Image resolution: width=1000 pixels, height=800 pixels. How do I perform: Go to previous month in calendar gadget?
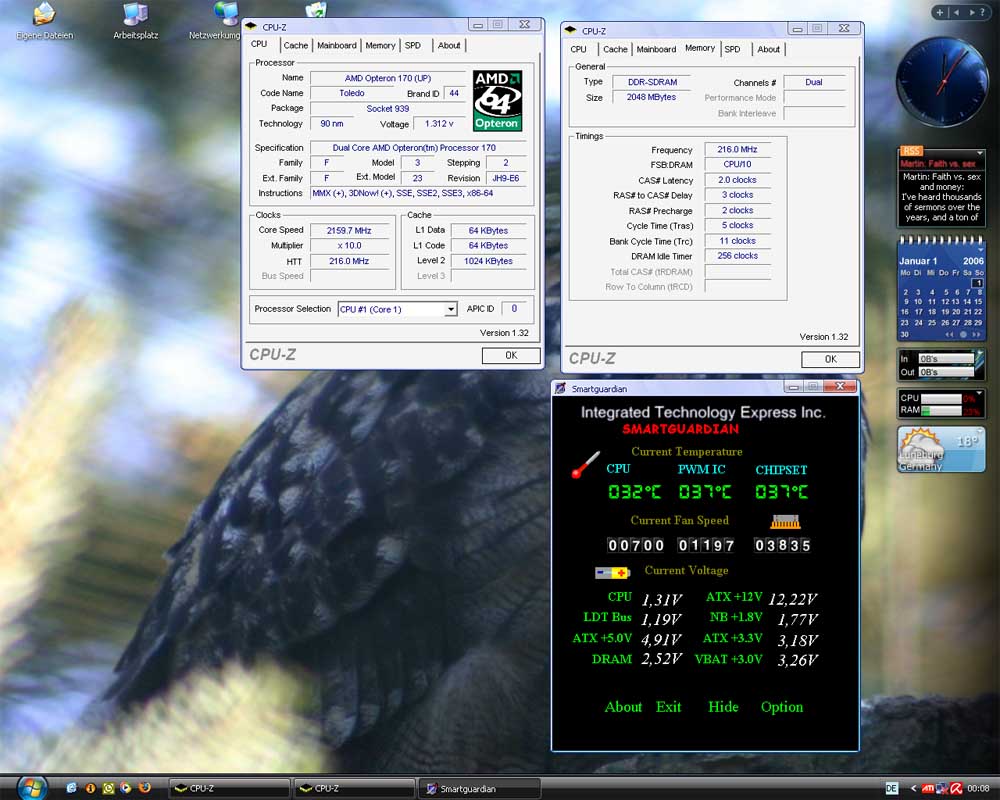pos(950,334)
